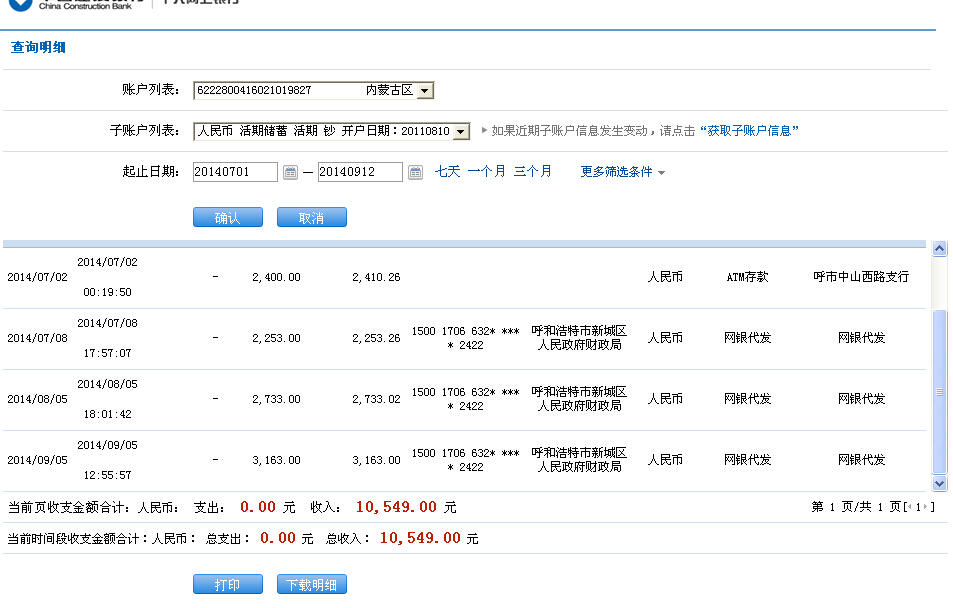The height and width of the screenshot is (608, 953).
Task: Click the 取消 button
Action: click(312, 218)
